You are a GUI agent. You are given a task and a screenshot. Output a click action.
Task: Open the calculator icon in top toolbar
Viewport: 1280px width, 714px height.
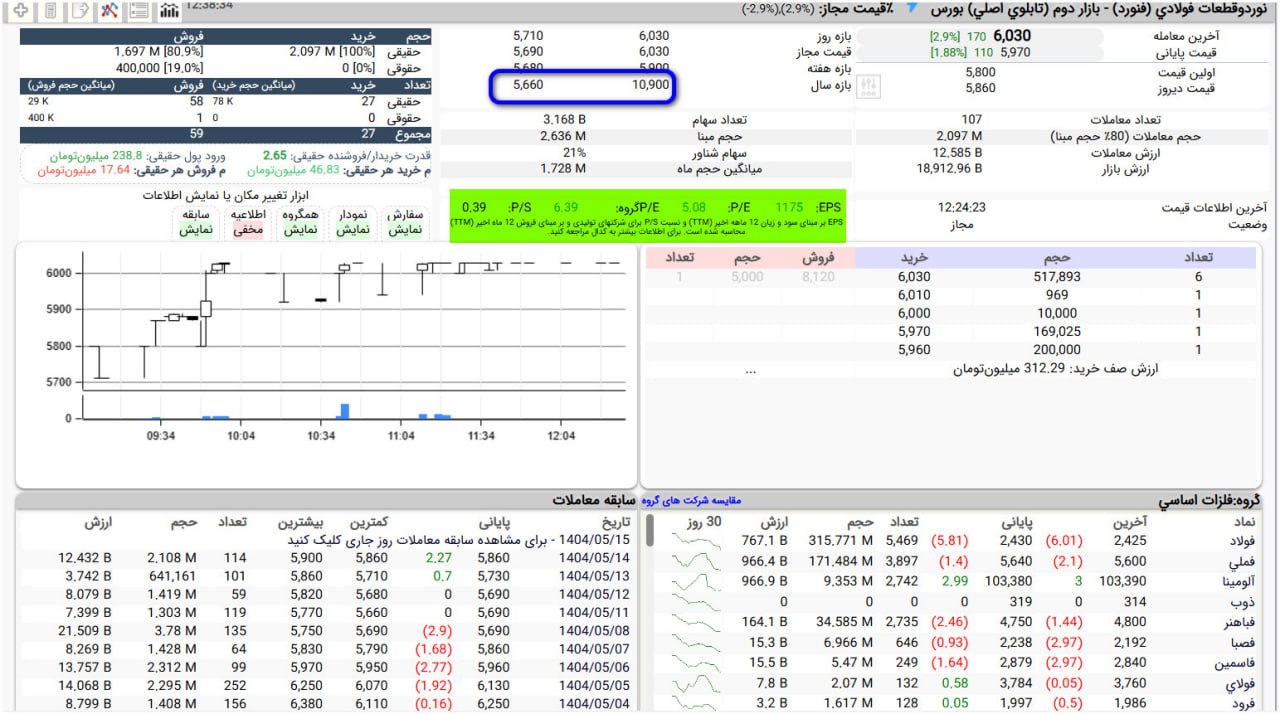(x=50, y=10)
